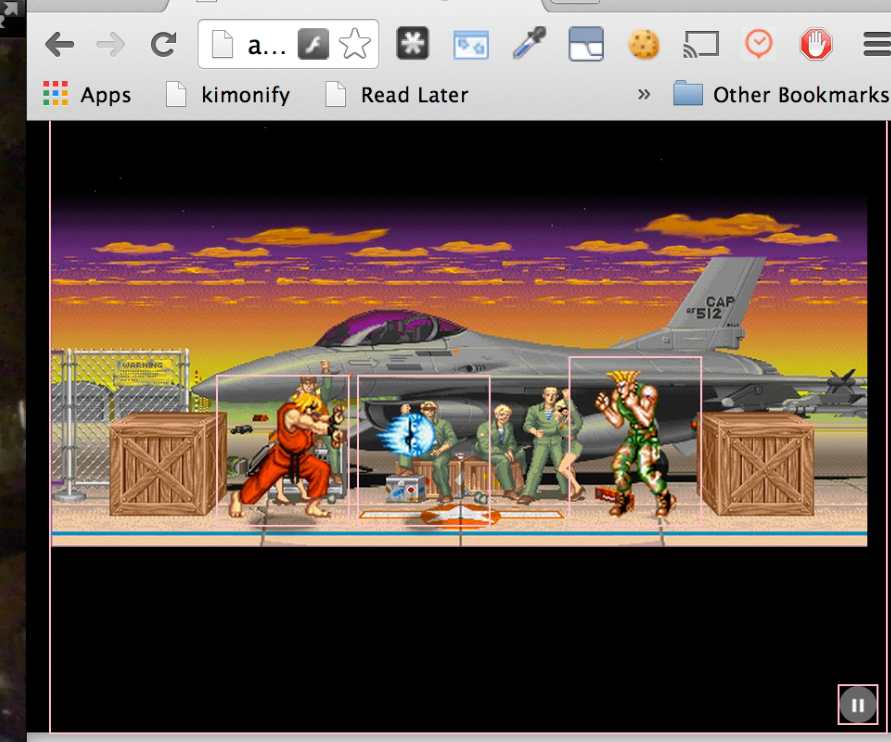Open the blue page layout extension icon
891x742 pixels.
pyautogui.click(x=586, y=44)
